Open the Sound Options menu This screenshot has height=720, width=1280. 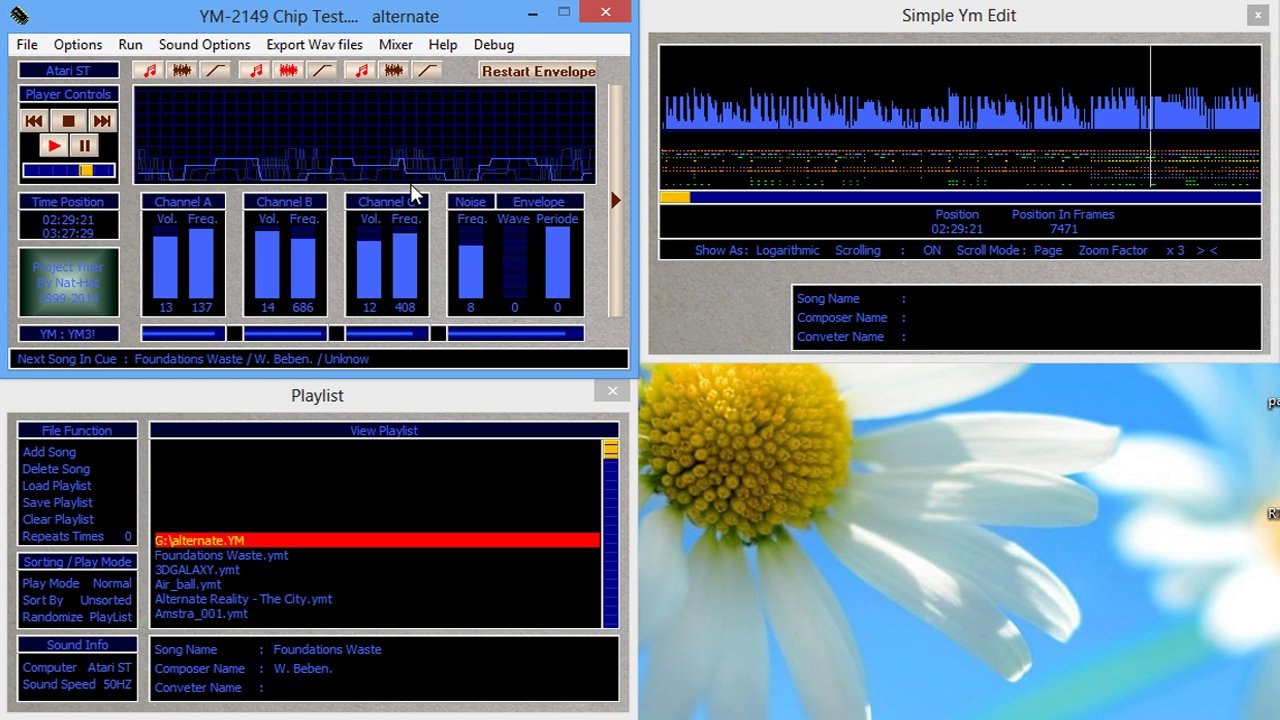click(x=204, y=45)
